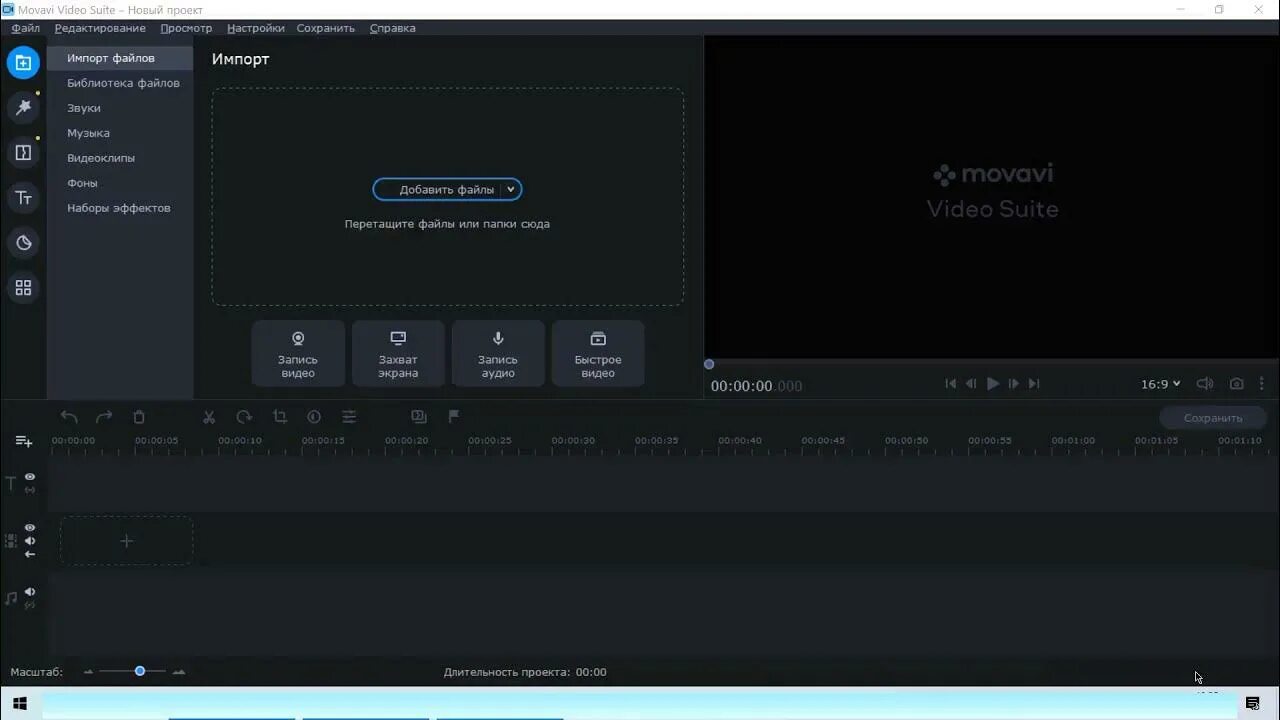
Task: Open the Filters magic wand sidebar icon
Action: (x=23, y=107)
